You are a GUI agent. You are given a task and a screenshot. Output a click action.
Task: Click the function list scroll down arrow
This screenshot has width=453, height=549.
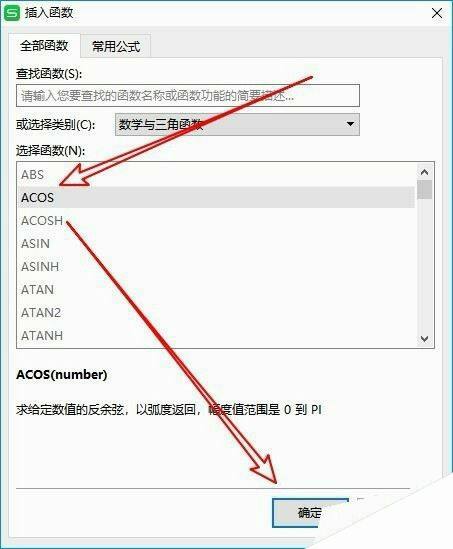click(424, 339)
